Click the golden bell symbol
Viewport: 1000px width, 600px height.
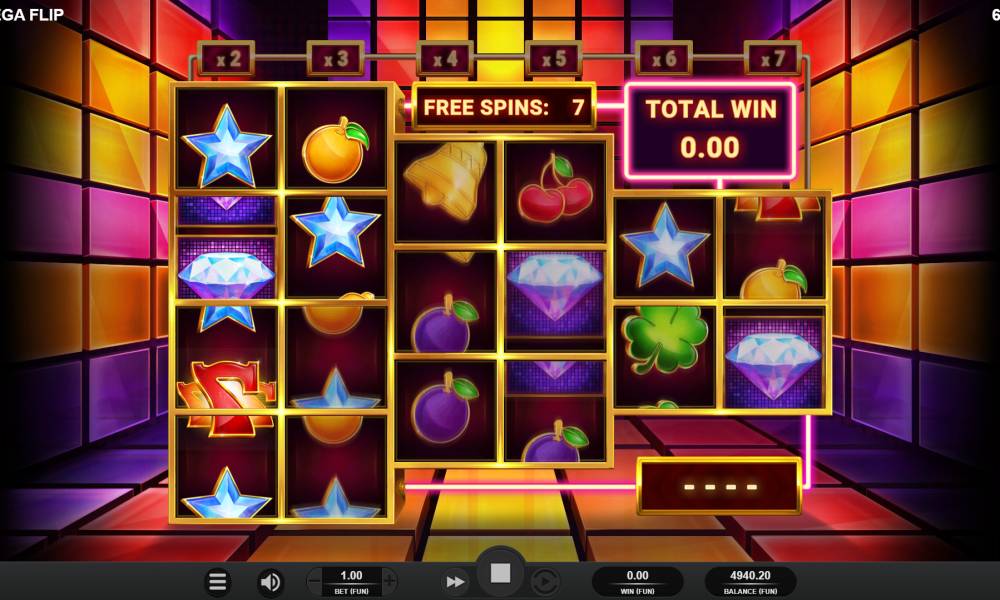[x=446, y=180]
